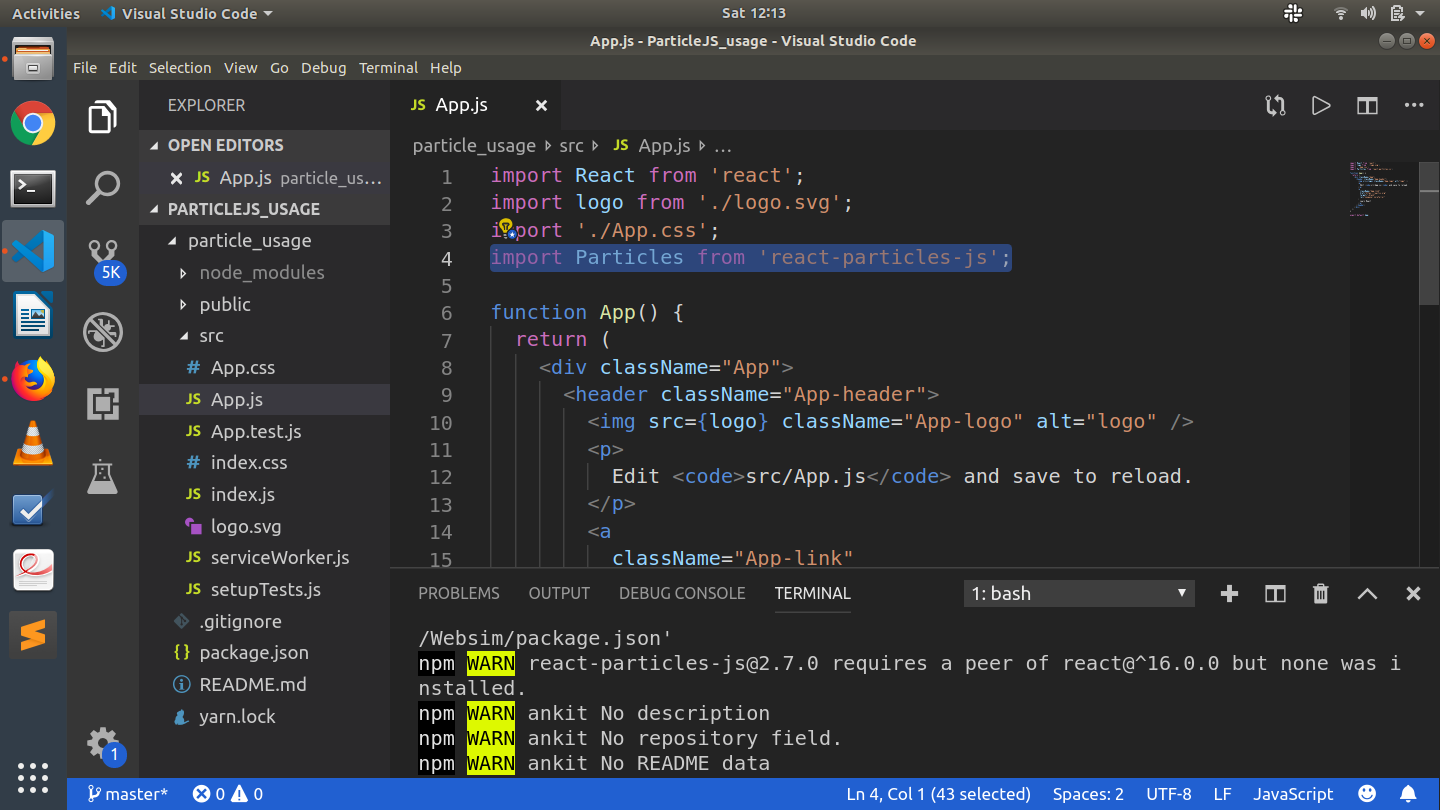Switch to the PROBLEMS panel tab
The width and height of the screenshot is (1440, 810).
458,593
